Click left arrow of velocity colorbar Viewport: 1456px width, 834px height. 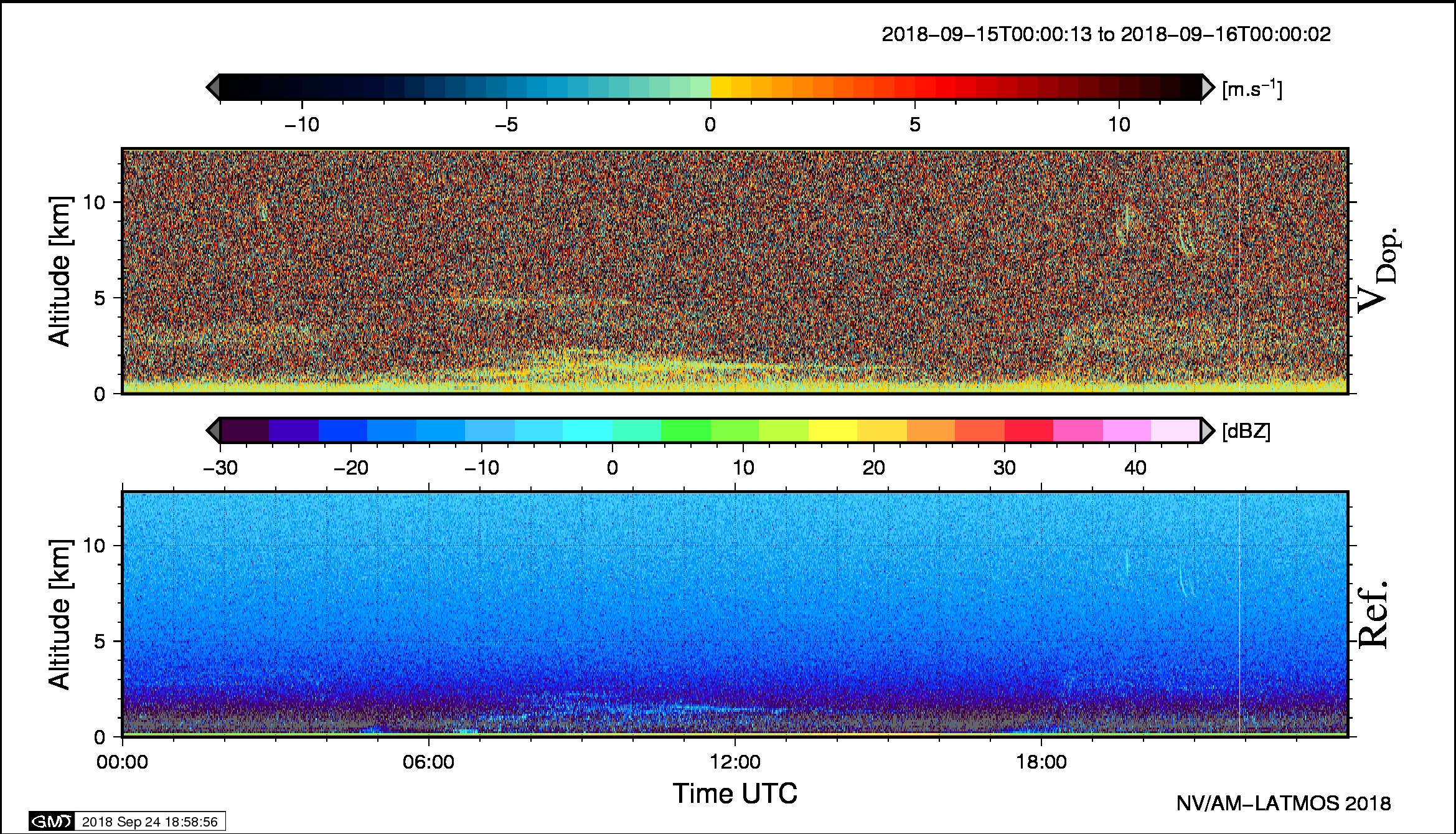pos(213,87)
